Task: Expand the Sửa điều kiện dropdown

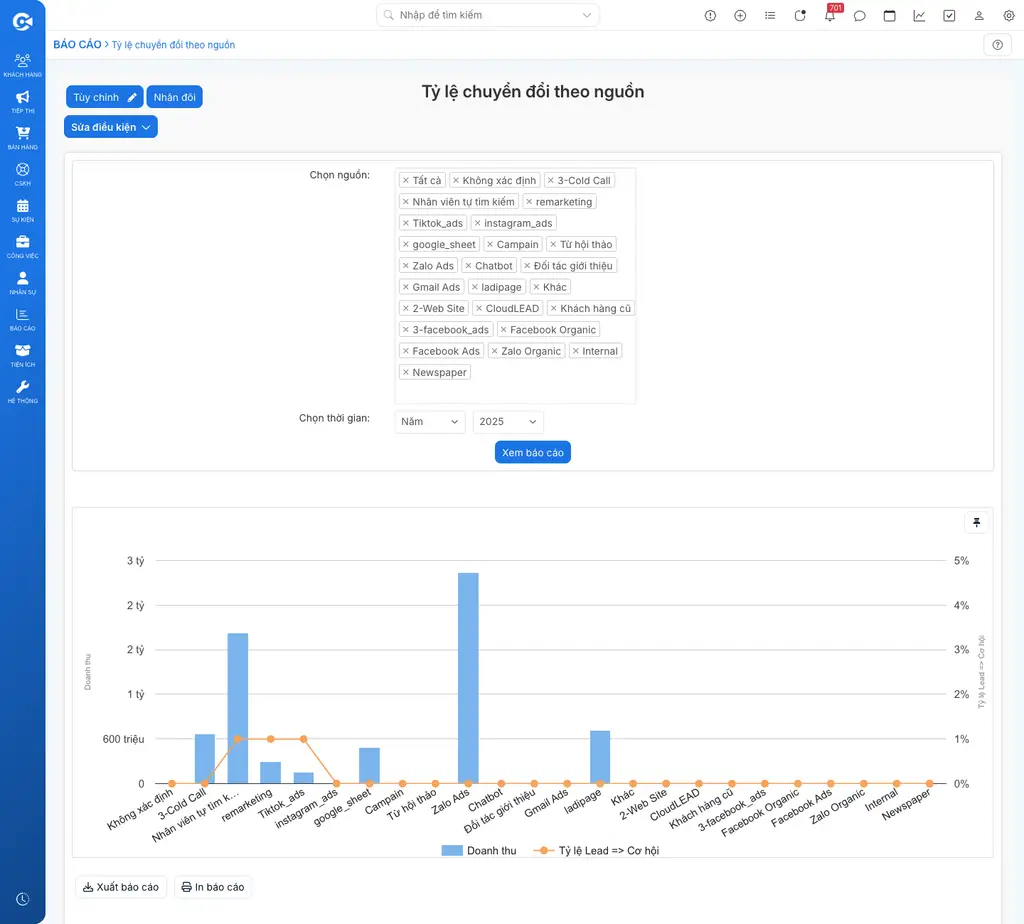Action: [110, 127]
